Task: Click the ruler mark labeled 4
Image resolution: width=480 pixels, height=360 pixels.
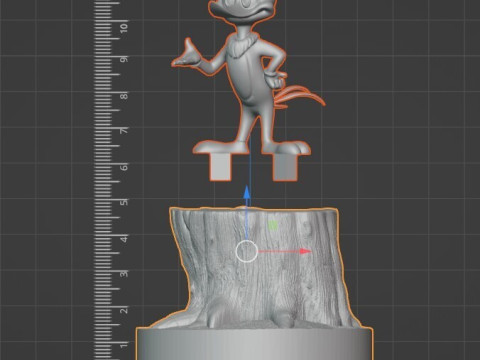Action: coord(124,239)
